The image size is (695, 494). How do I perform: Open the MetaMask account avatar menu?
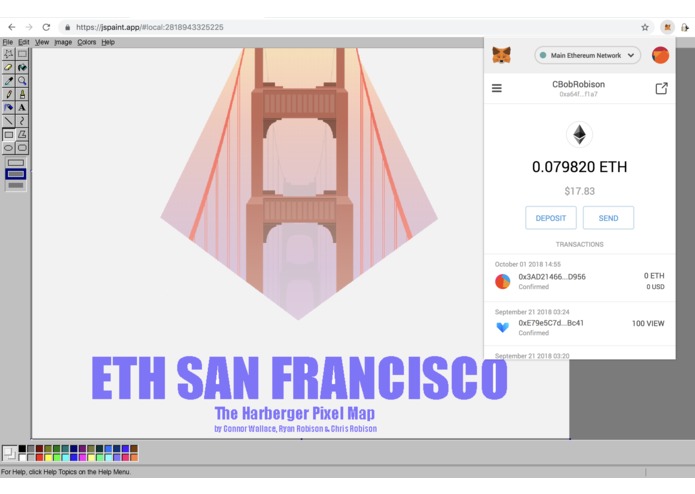[x=660, y=55]
